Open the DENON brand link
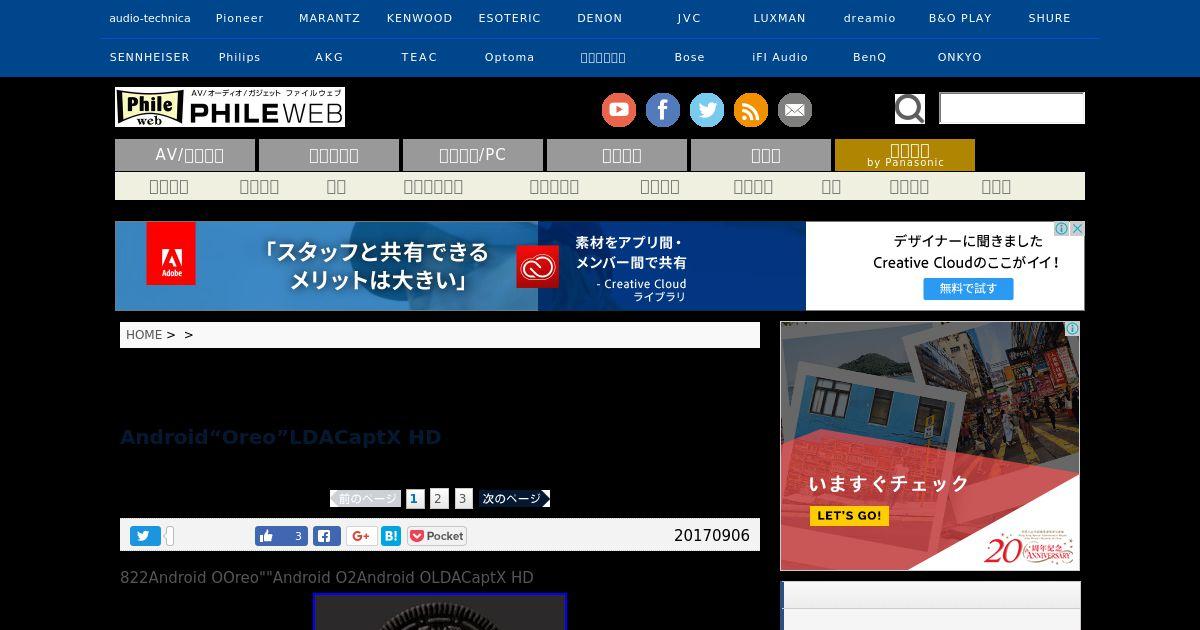The height and width of the screenshot is (630, 1200). pyautogui.click(x=600, y=18)
